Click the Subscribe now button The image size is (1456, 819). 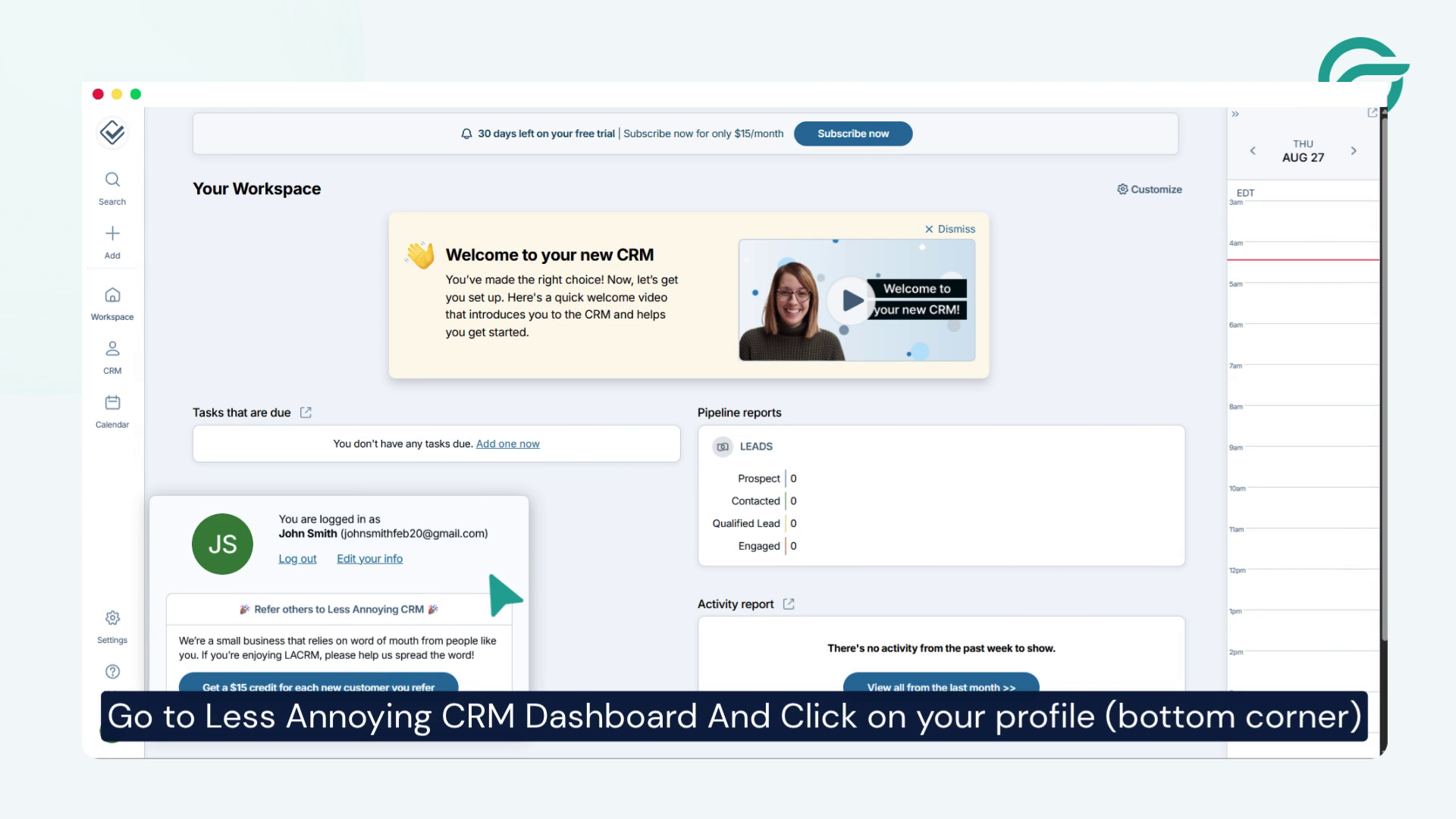point(853,133)
